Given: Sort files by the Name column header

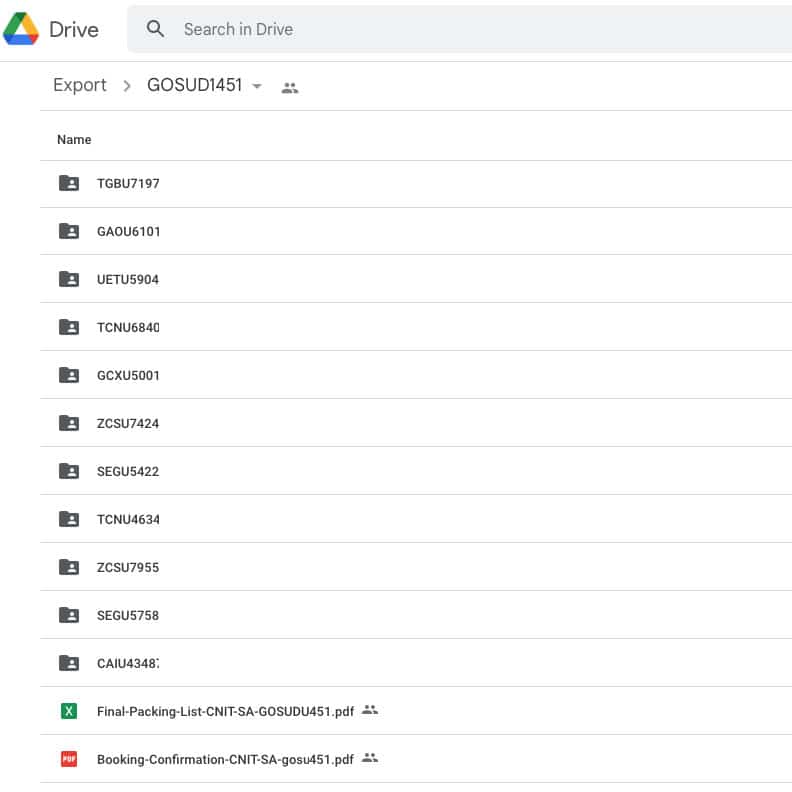Looking at the screenshot, I should pyautogui.click(x=74, y=140).
